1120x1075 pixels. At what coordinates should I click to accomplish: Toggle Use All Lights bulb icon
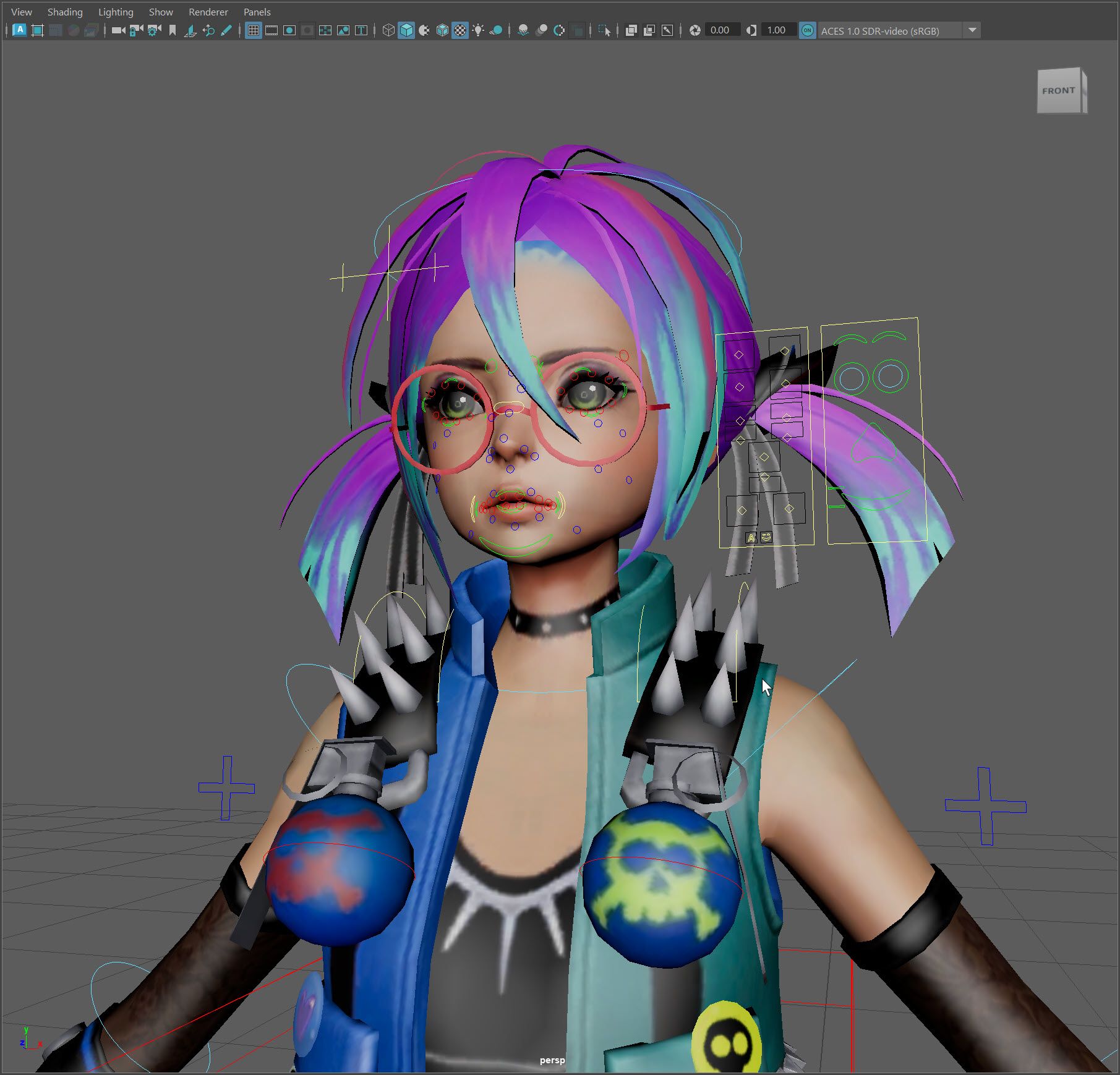click(x=478, y=30)
